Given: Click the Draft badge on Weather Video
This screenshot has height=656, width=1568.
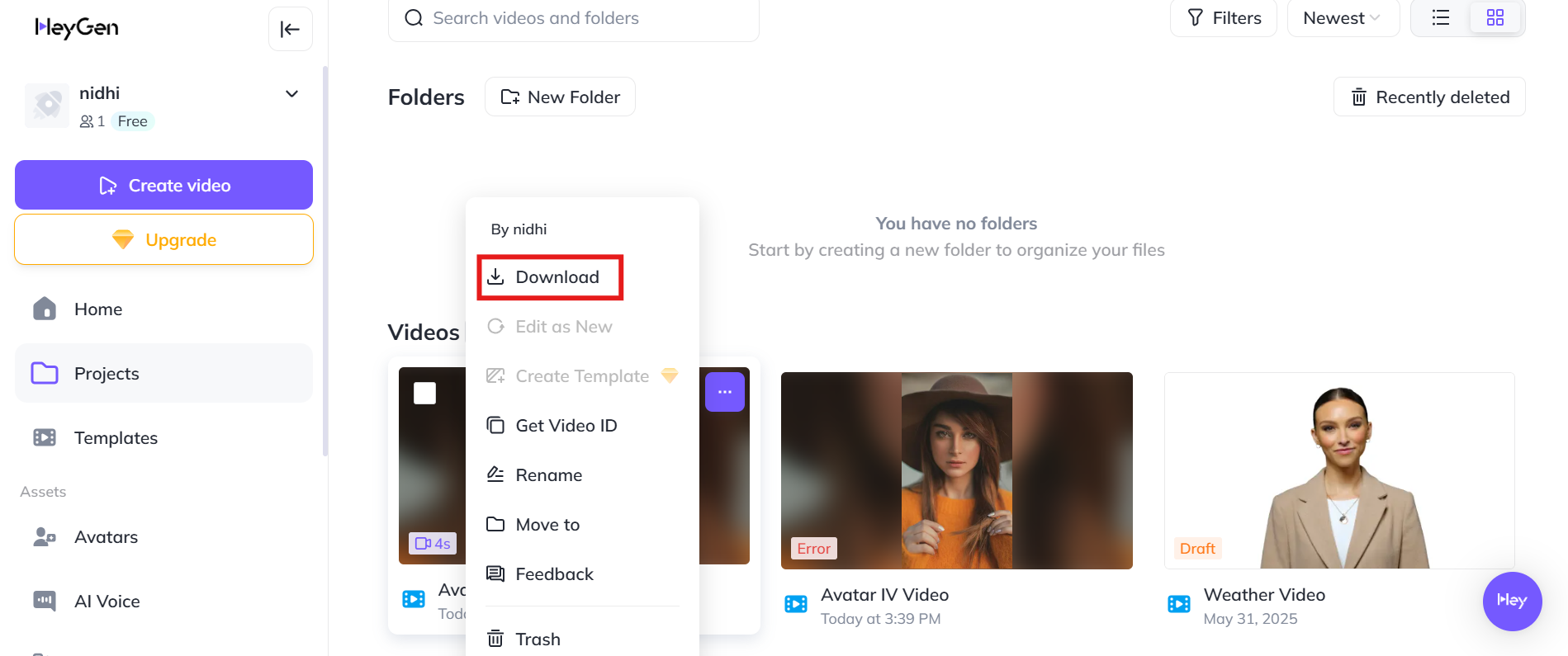Looking at the screenshot, I should tap(1197, 549).
